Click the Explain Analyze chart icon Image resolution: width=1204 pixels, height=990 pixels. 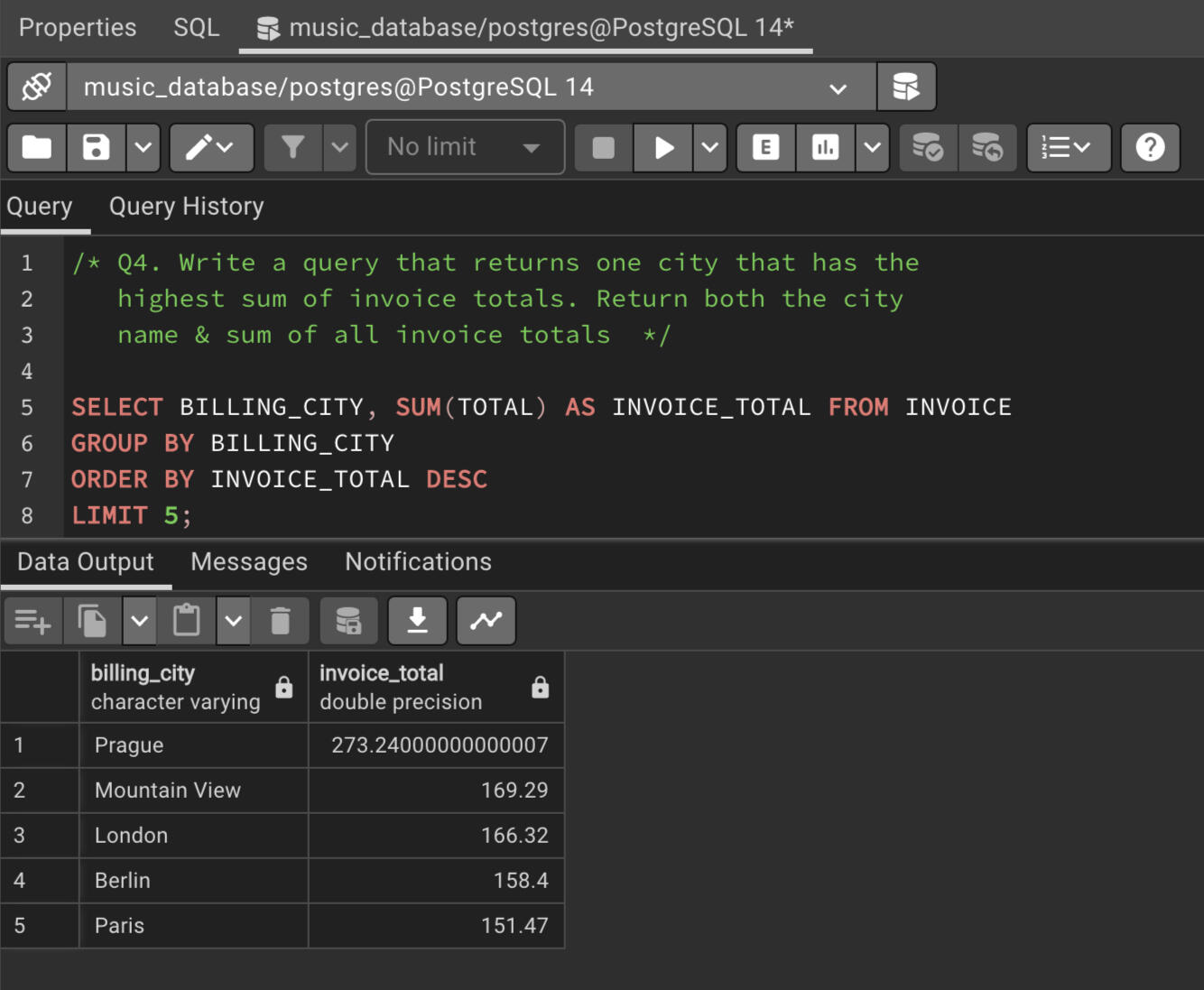(825, 148)
